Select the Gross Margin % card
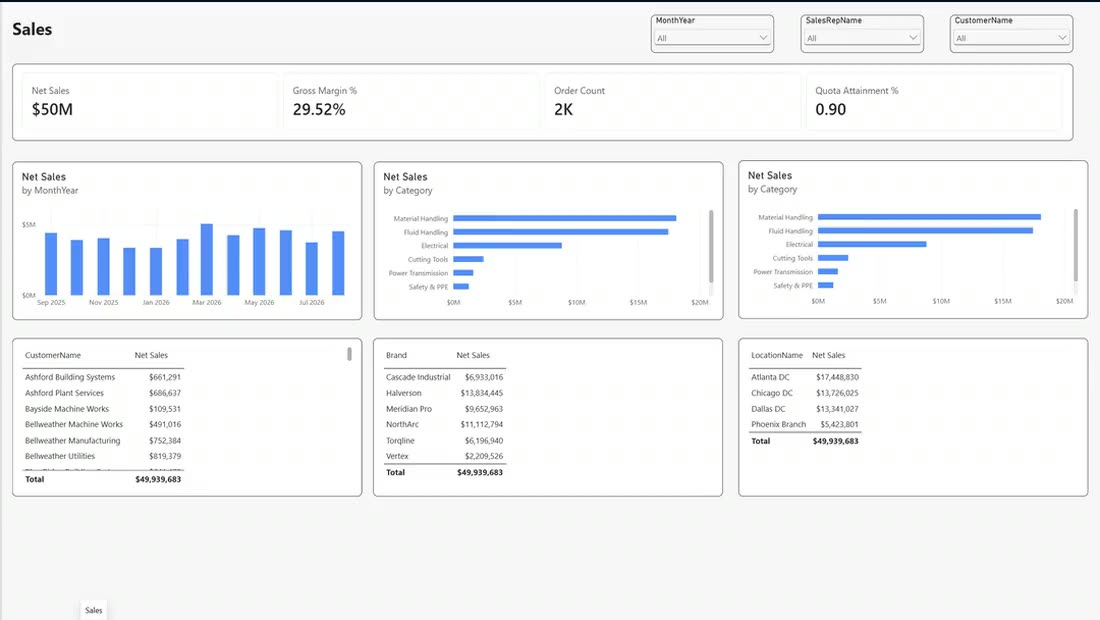The image size is (1100, 620). coord(410,102)
